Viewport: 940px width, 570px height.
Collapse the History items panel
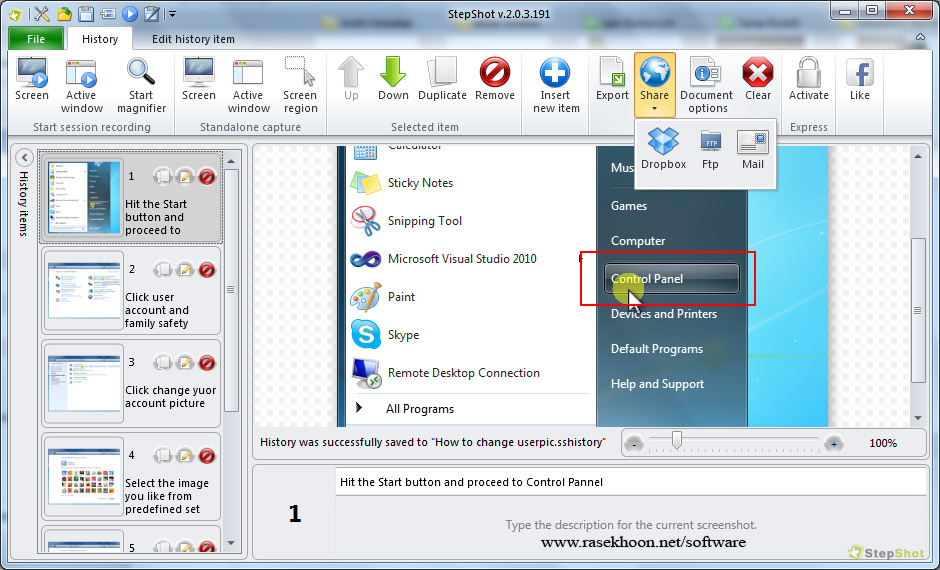(24, 158)
